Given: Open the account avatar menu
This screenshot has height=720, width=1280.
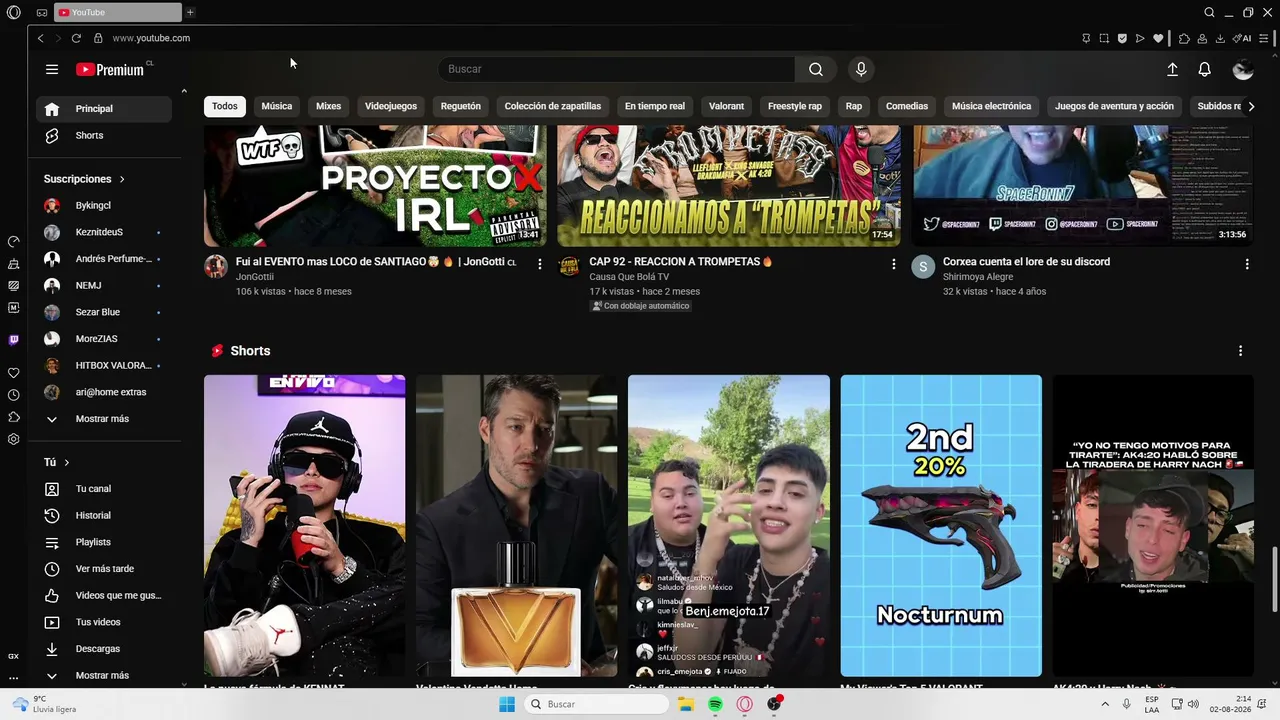Looking at the screenshot, I should click(1243, 69).
